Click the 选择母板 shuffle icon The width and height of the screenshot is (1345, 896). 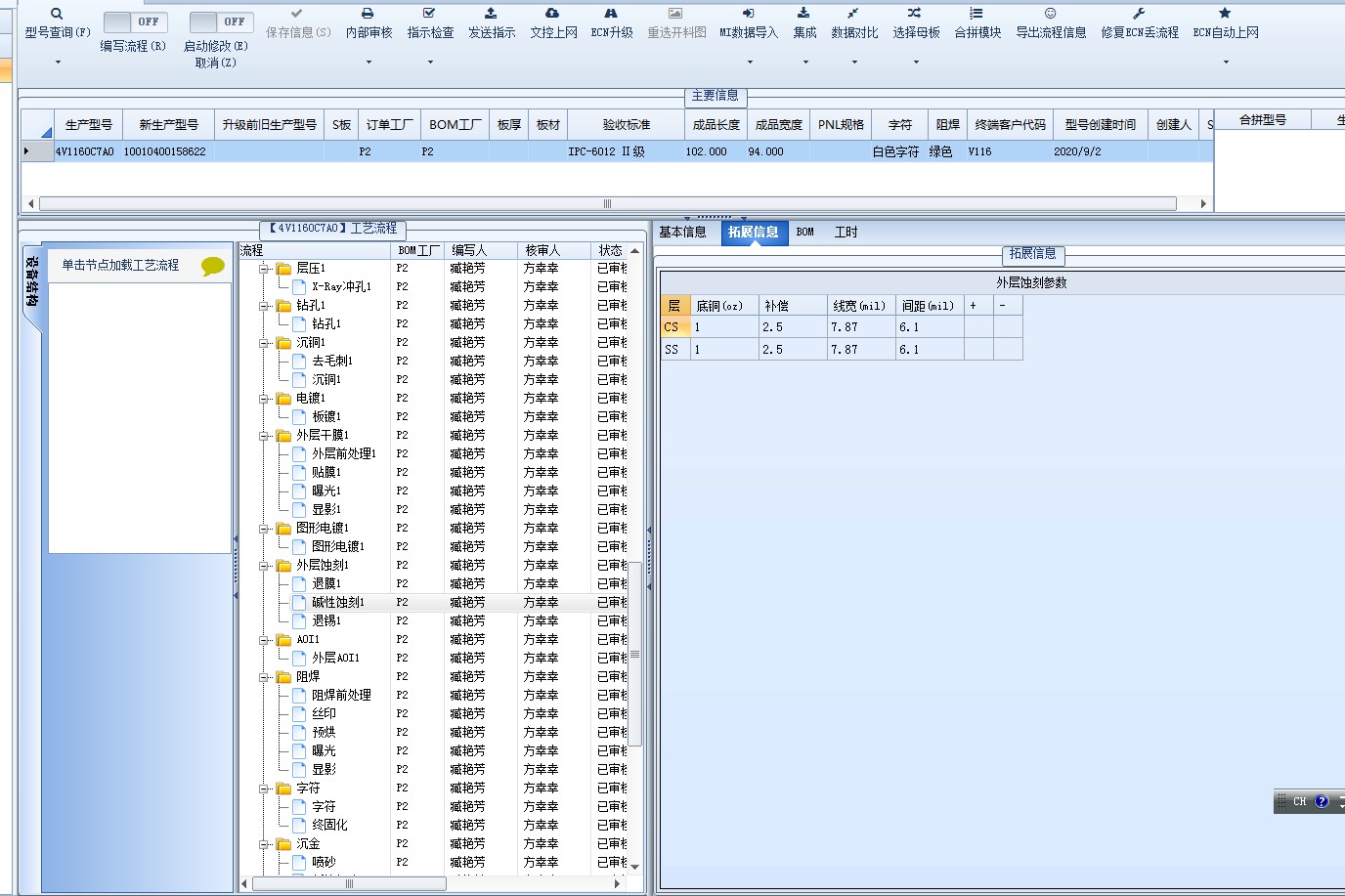point(914,14)
